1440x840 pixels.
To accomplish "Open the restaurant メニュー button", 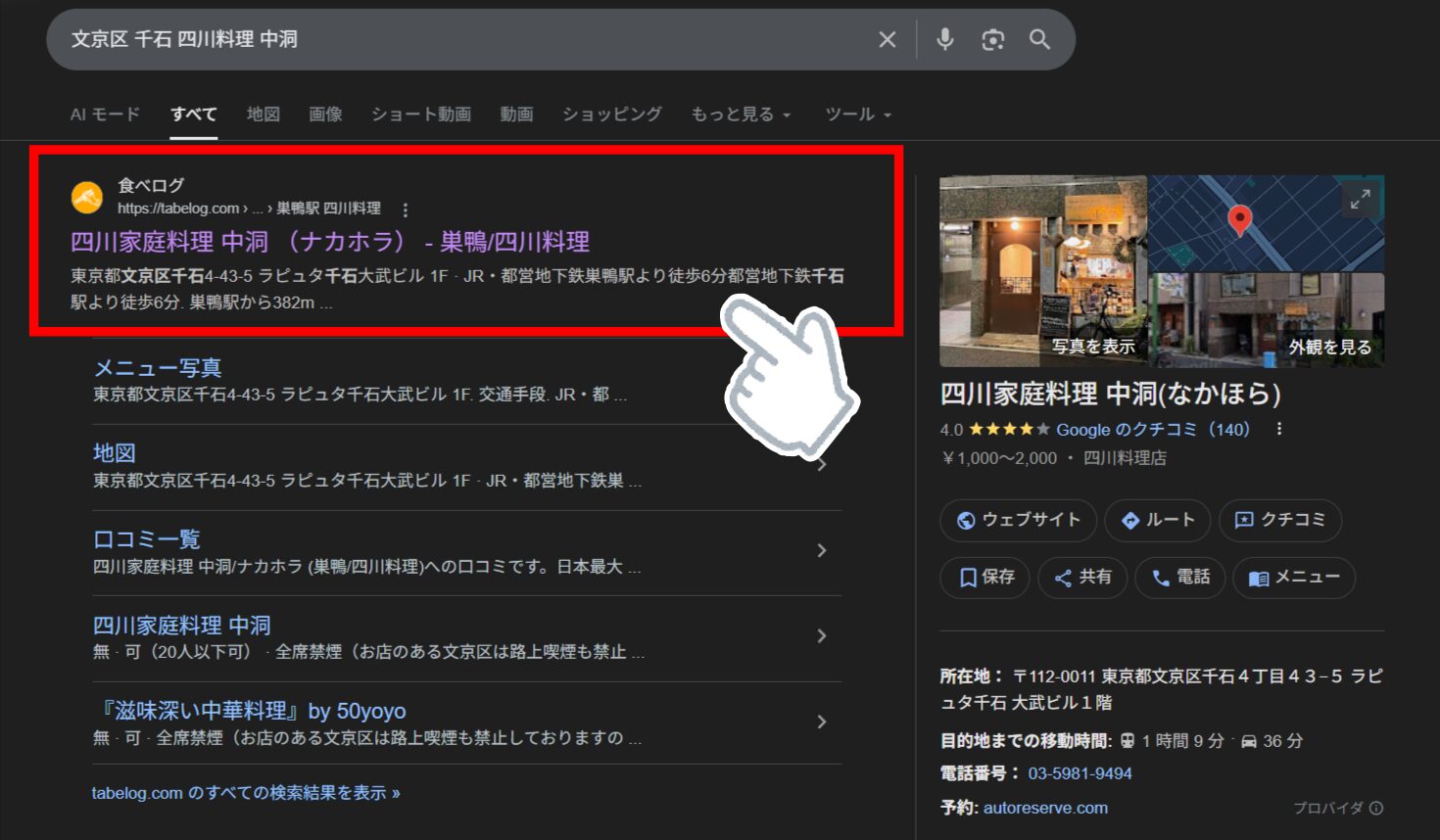I will point(1294,578).
